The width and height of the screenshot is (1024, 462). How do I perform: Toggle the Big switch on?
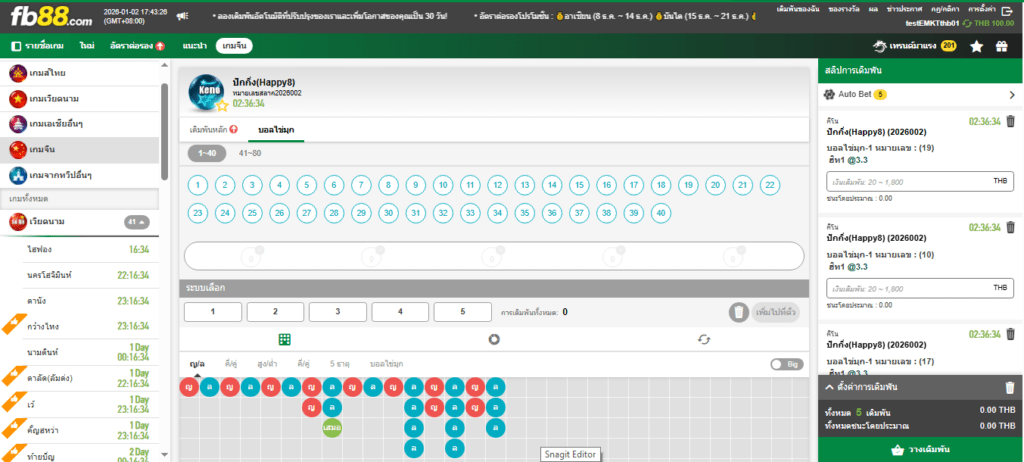coord(787,365)
